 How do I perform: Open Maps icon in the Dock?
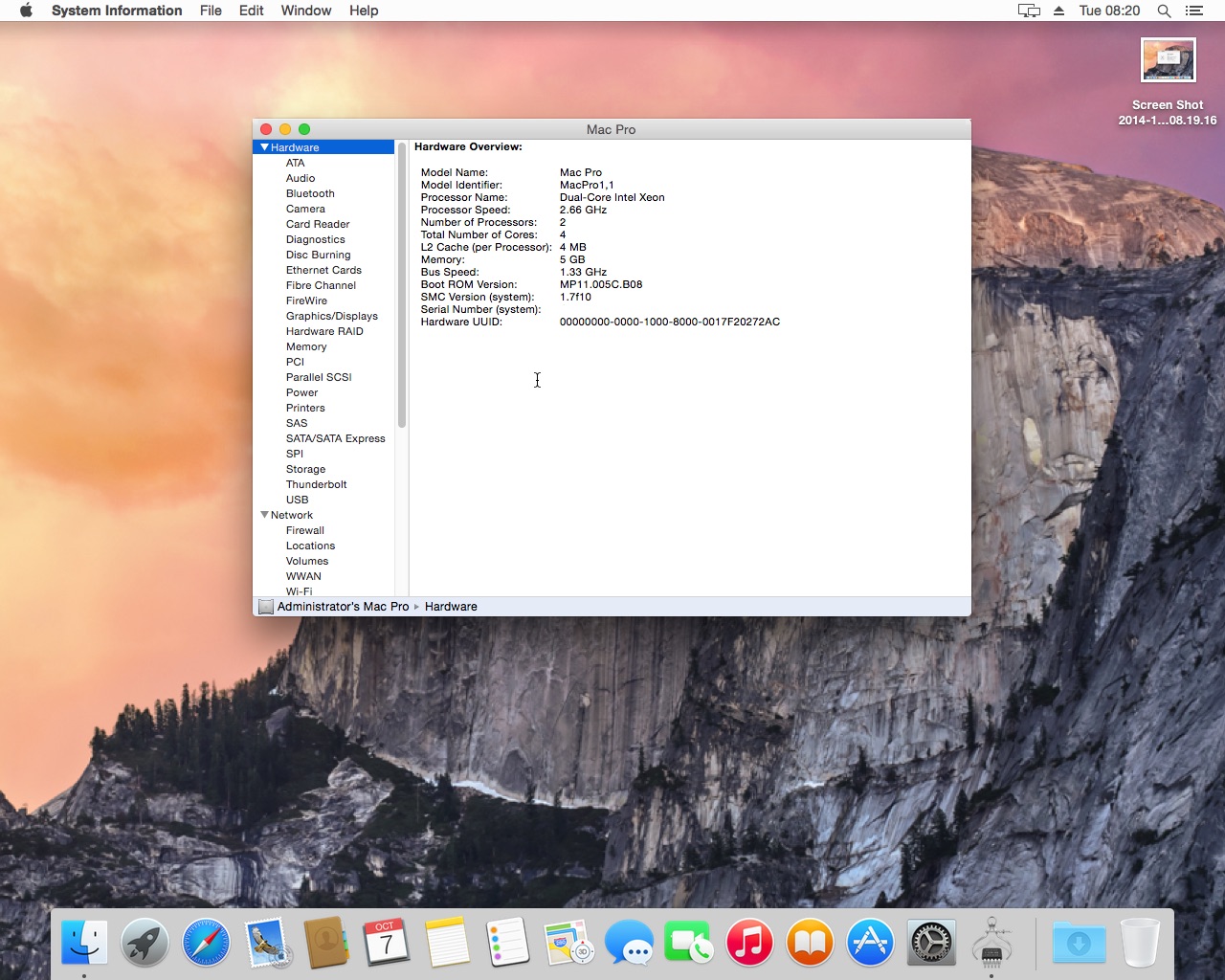[x=568, y=943]
